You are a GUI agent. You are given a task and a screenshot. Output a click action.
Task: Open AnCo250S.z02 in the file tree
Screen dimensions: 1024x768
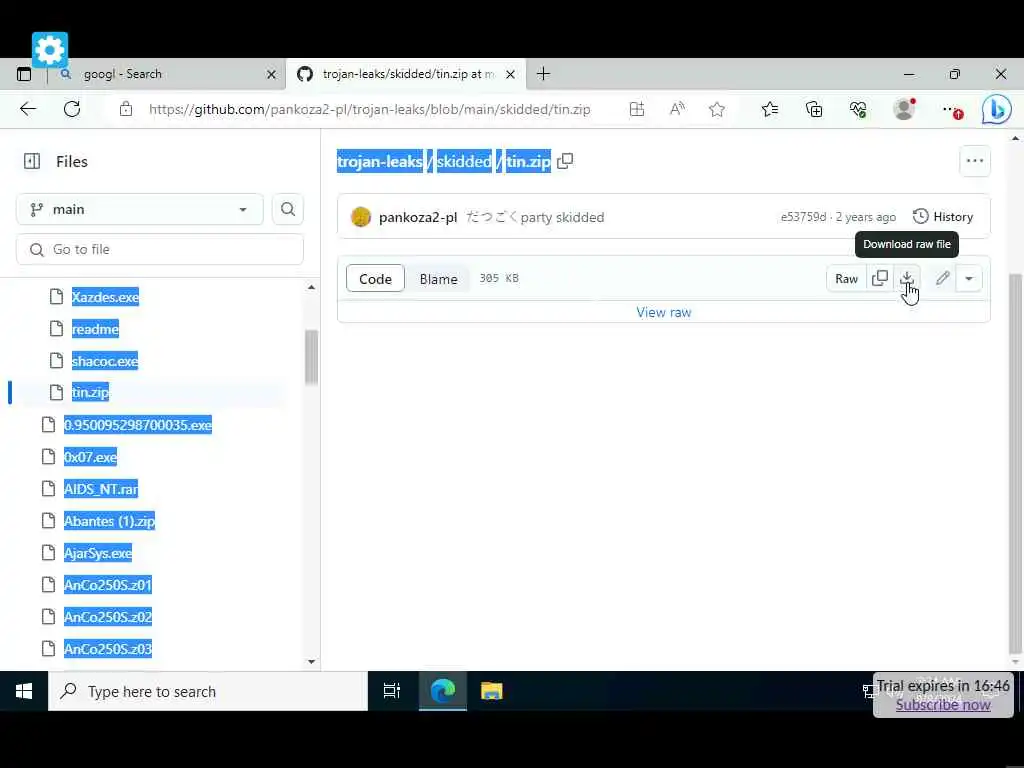click(108, 617)
